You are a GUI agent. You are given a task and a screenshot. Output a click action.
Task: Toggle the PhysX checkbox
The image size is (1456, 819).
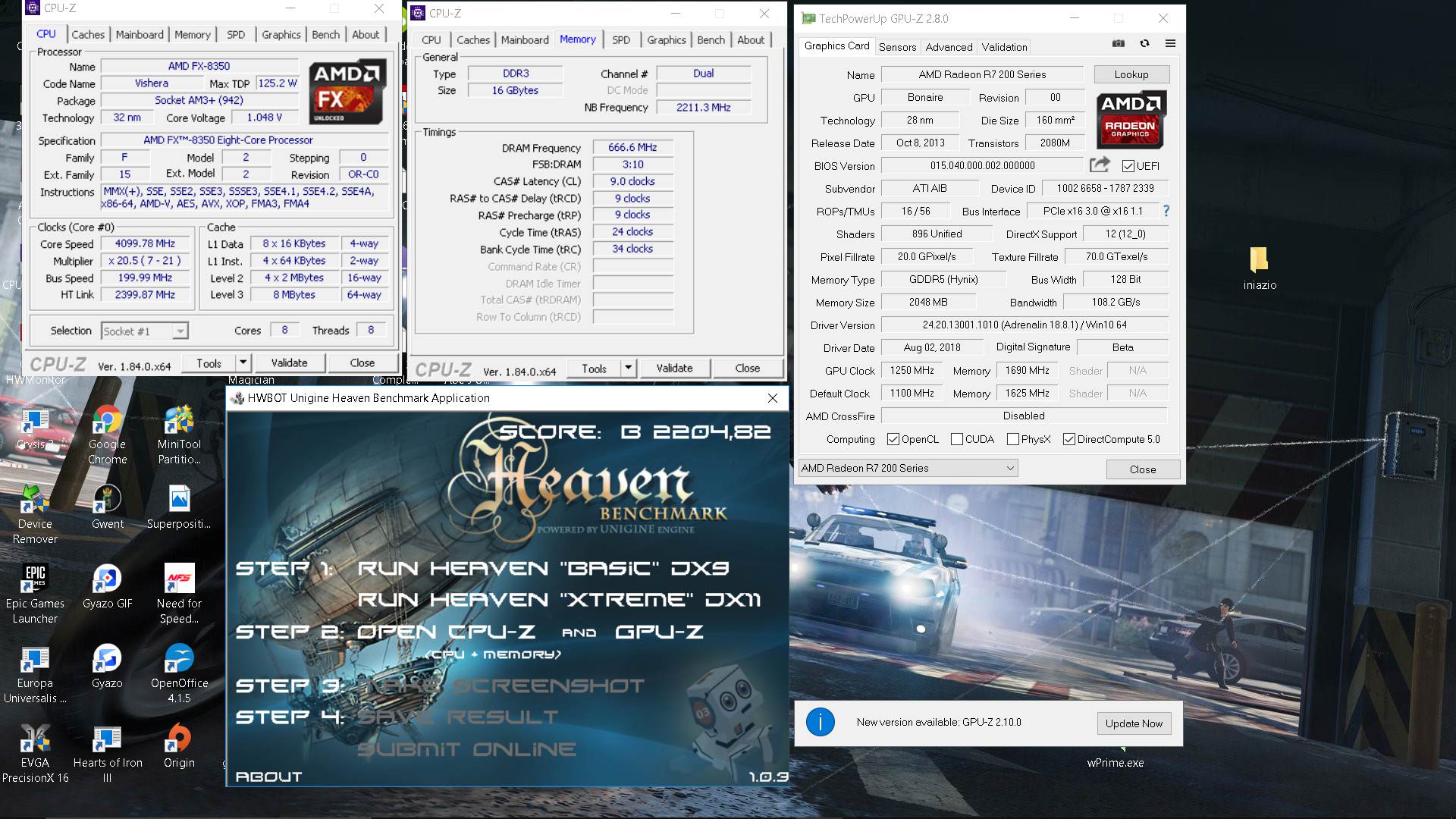click(1013, 439)
